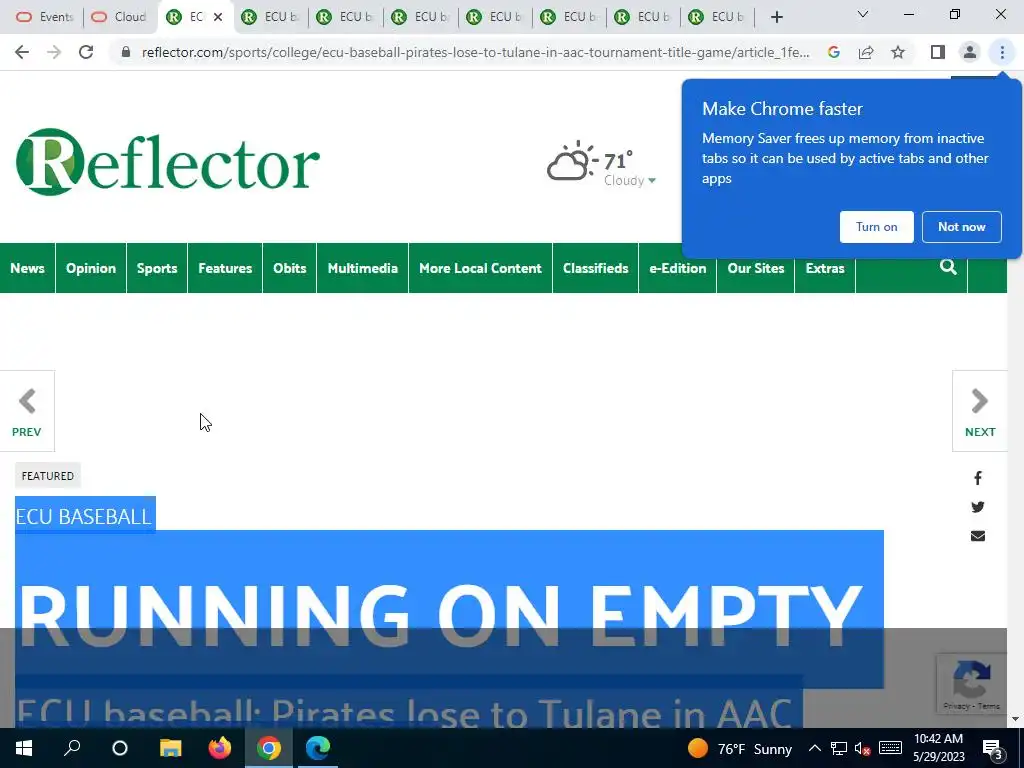Open the e-Edition menu item
Viewport: 1024px width, 768px height.
coord(677,268)
